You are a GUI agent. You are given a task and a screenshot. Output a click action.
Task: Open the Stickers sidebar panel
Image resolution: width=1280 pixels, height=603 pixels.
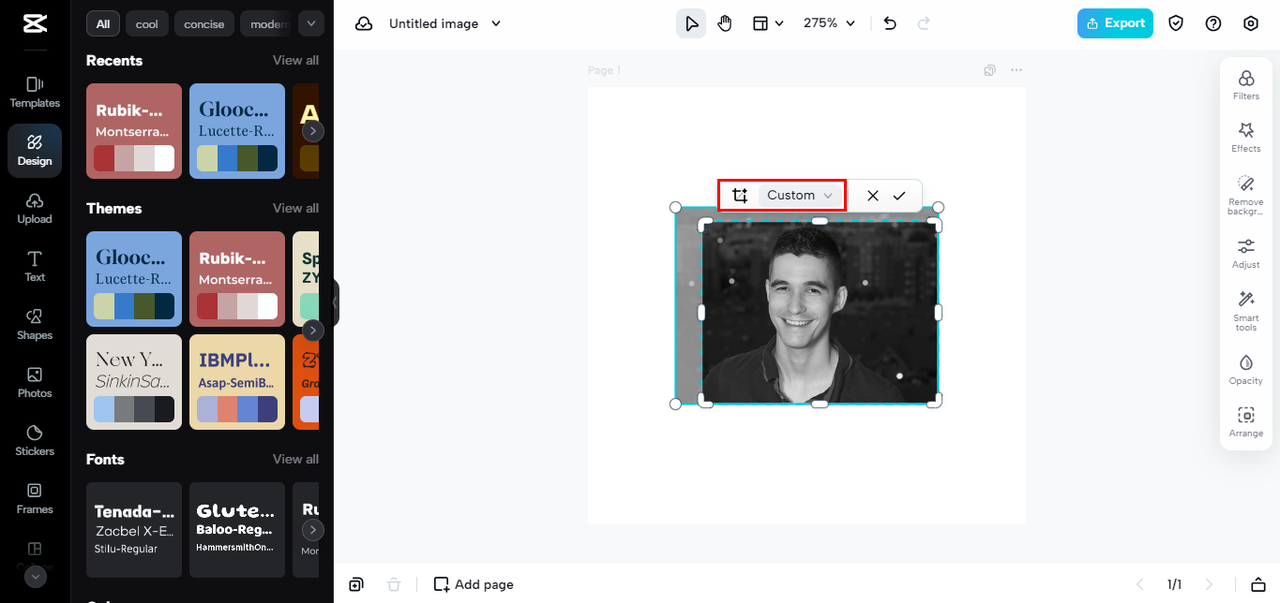tap(35, 440)
